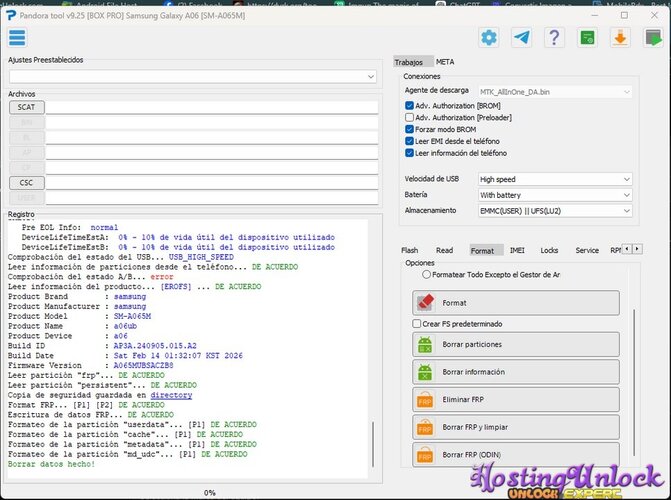Open the hamburger main menu

pos(17,38)
